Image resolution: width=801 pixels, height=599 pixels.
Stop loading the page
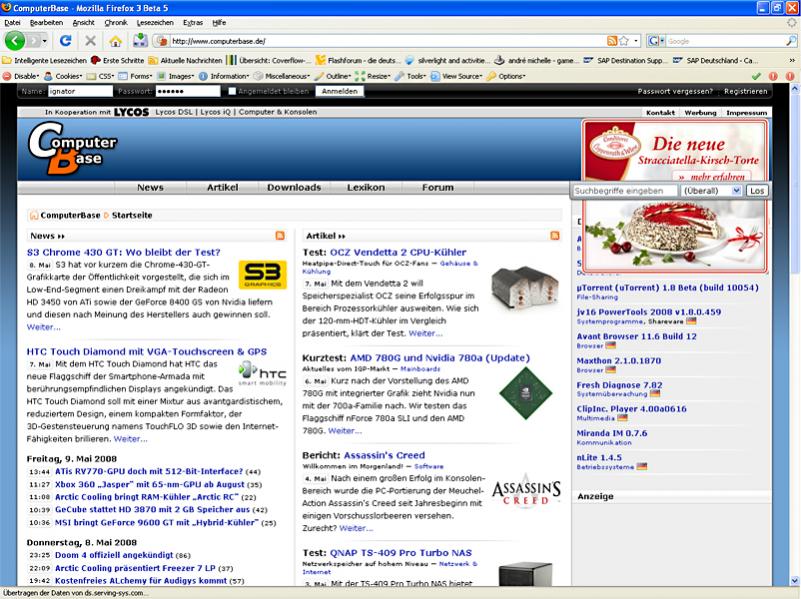click(90, 41)
